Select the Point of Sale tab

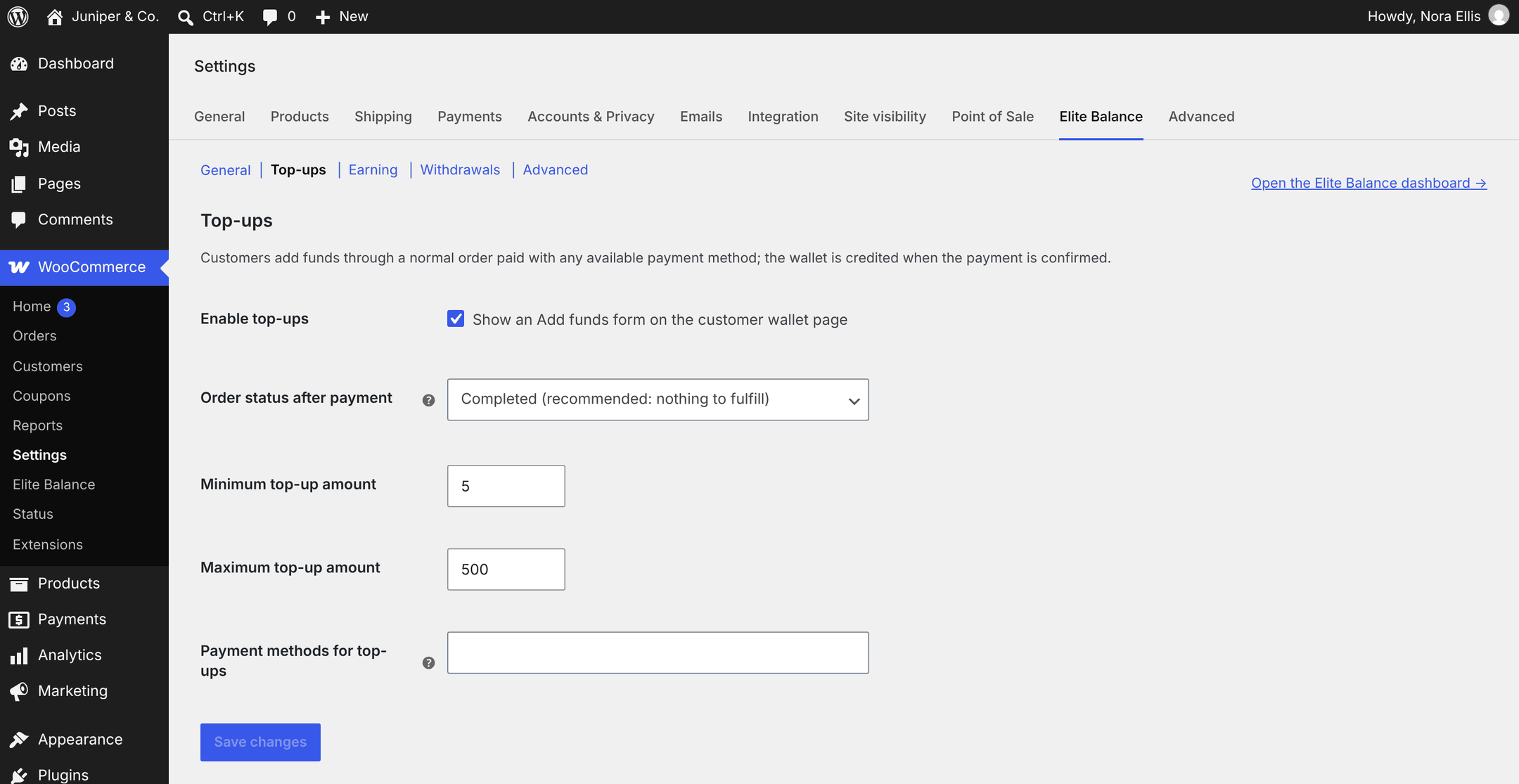pos(992,117)
